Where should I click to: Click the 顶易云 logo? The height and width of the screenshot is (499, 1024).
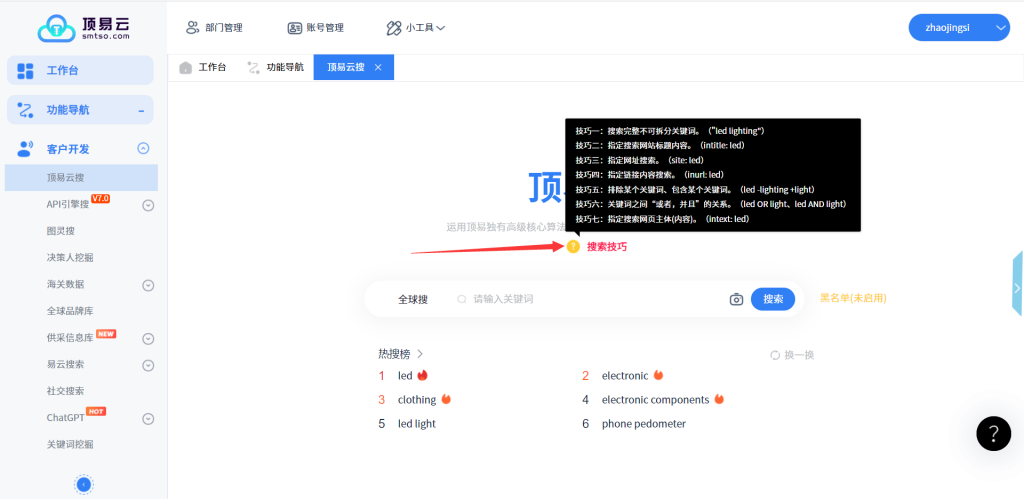click(x=84, y=27)
